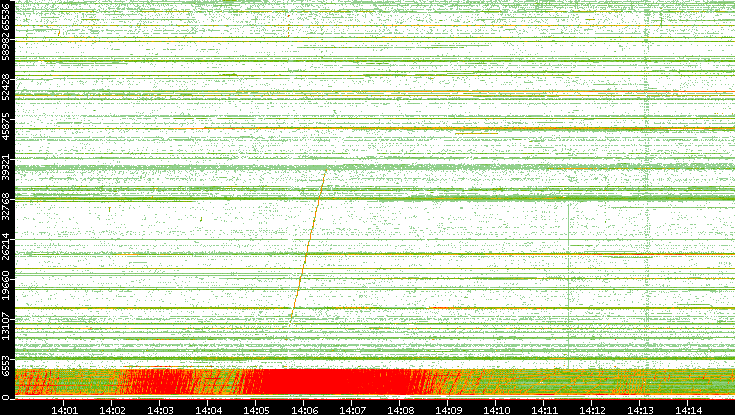Viewport: 735px width, 415px height.
Task: Click the orange horizontal band near 45875
Action: click(400, 129)
